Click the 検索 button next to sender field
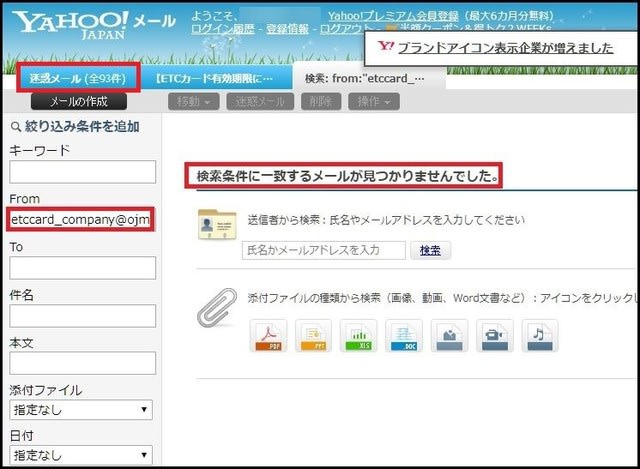Screen dimensions: 640x469 [x=430, y=250]
